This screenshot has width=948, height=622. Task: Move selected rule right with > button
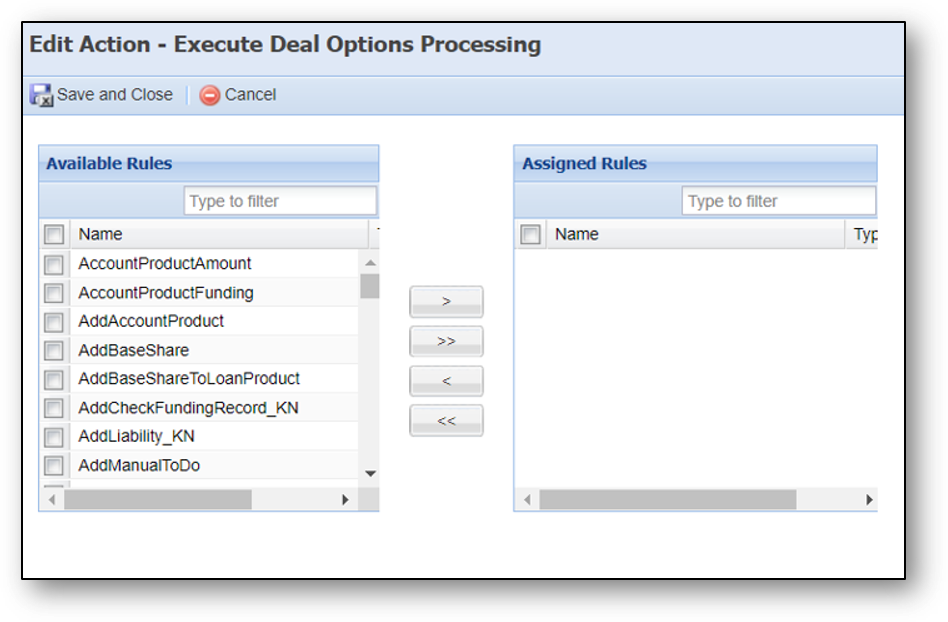[446, 301]
